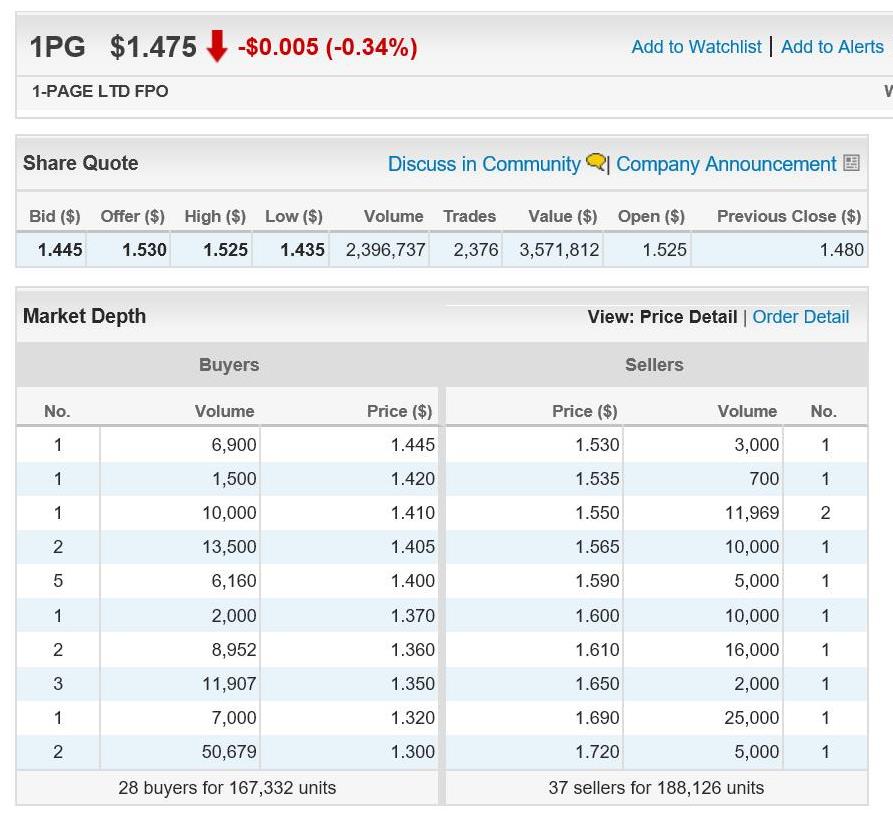Click buyer volume 13,500
893x815 pixels.
[229, 547]
